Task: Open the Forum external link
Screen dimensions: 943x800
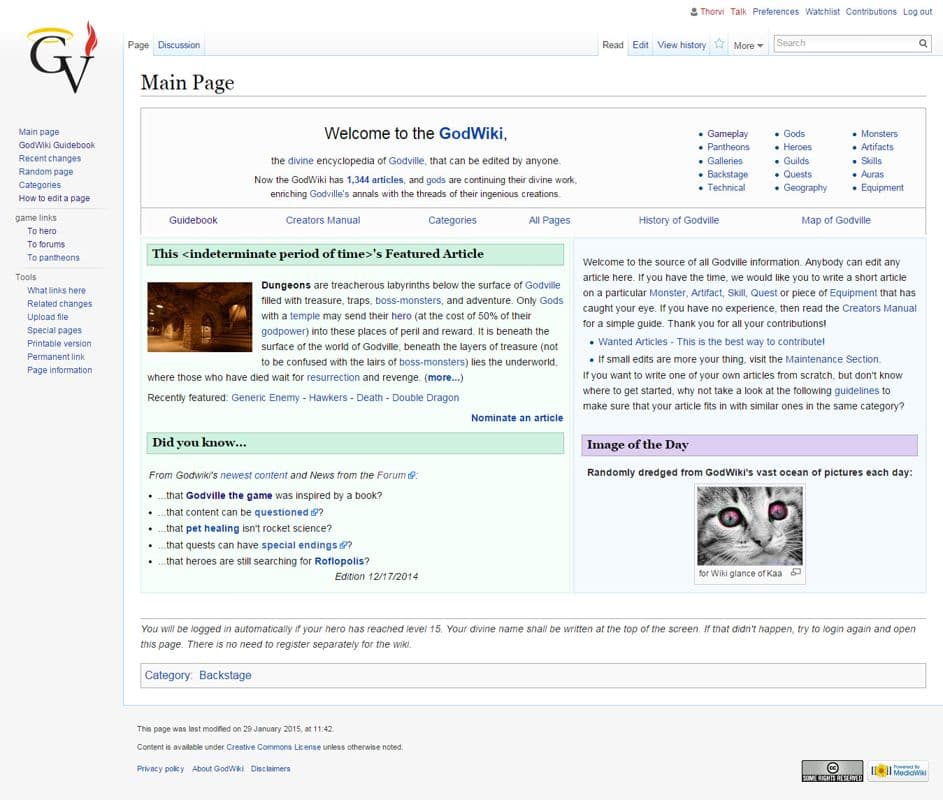Action: click(395, 475)
